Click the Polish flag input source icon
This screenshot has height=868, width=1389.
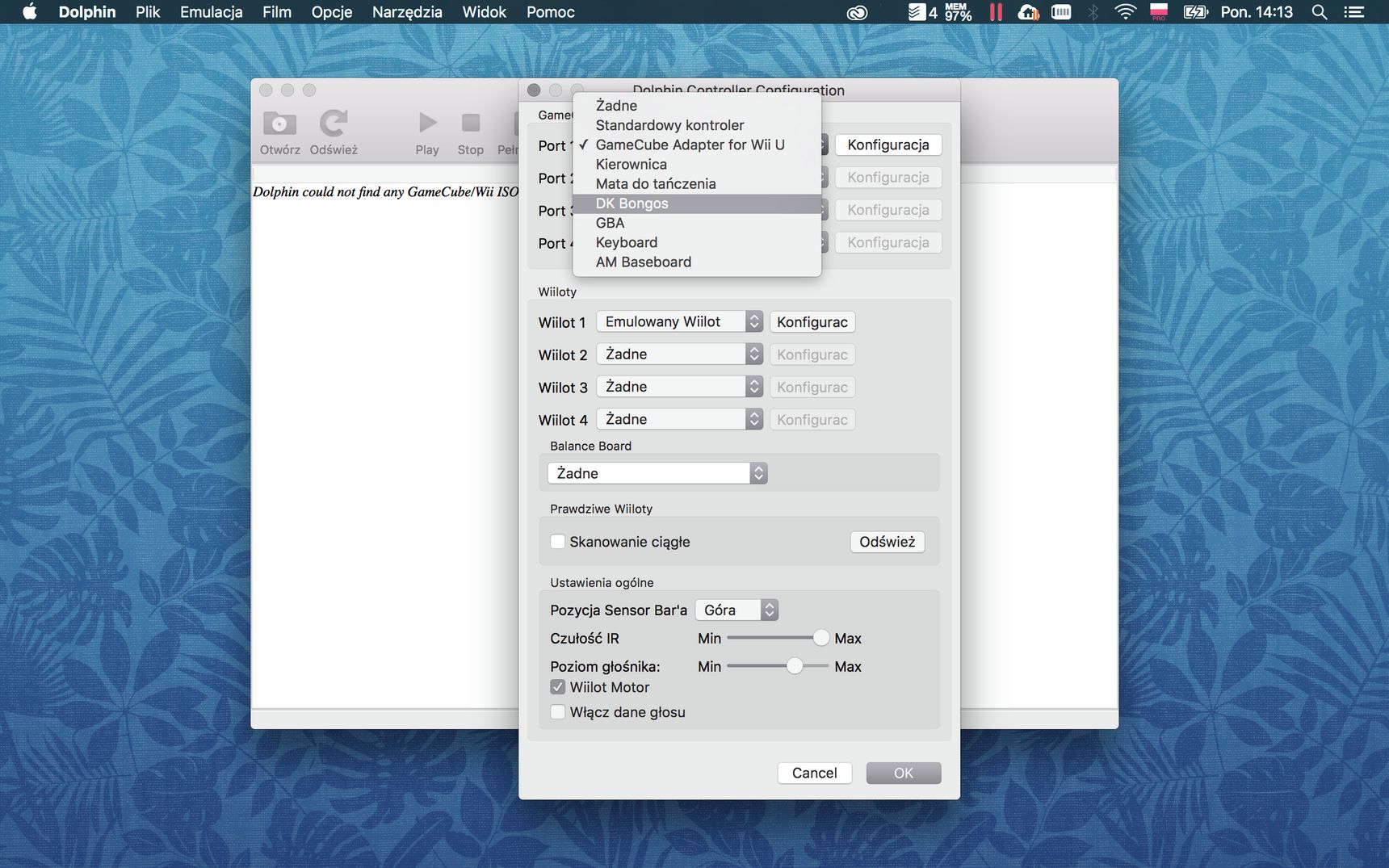tap(1159, 11)
